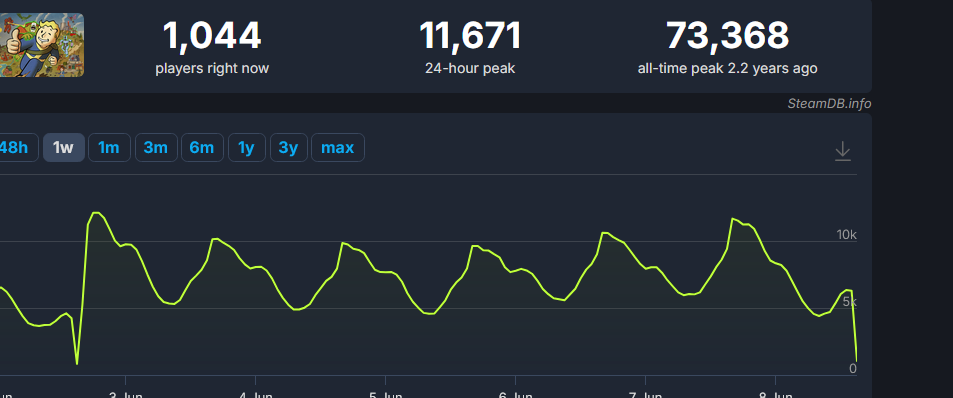Click the 10k axis label

click(x=846, y=235)
